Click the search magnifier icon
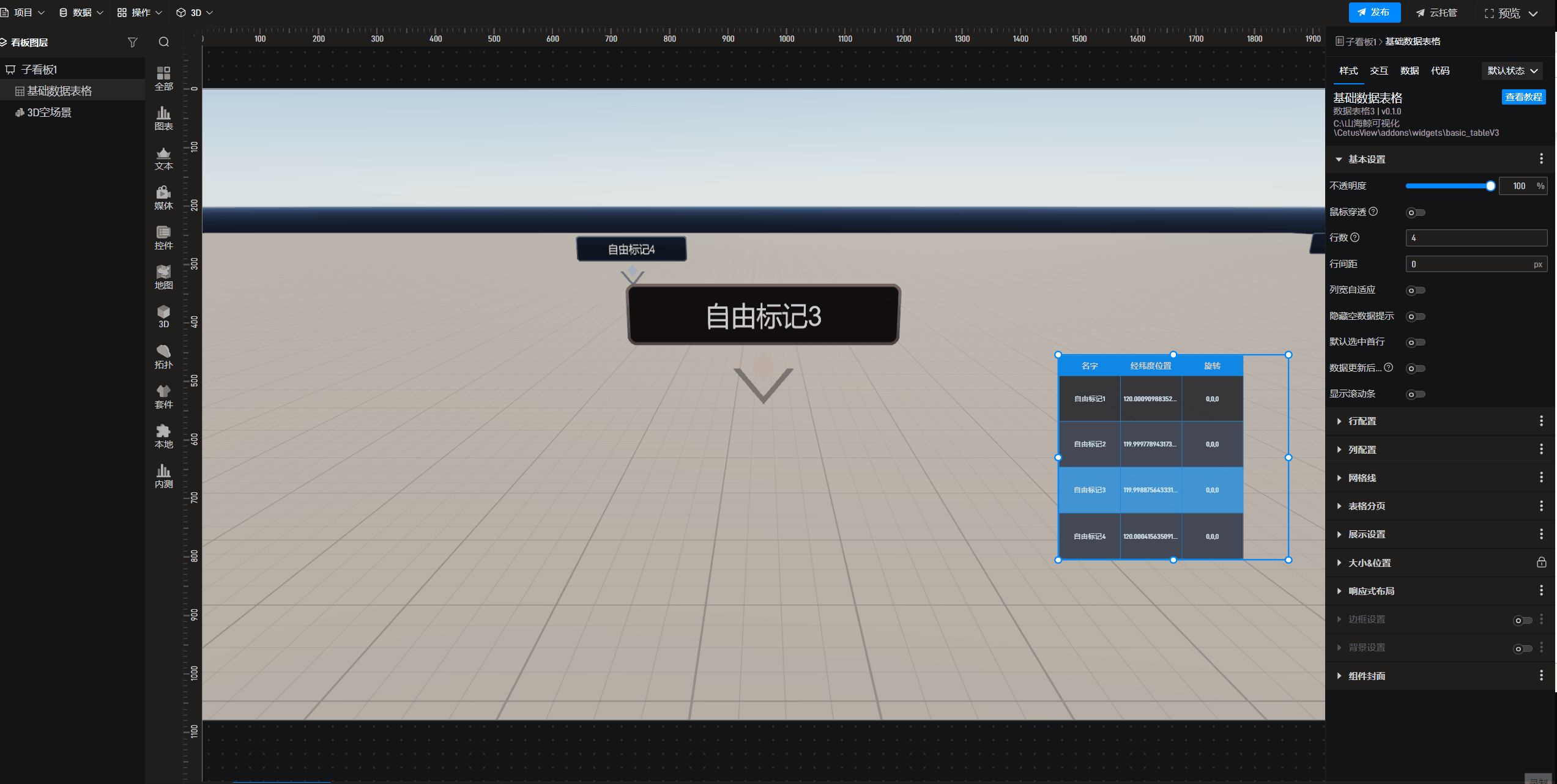 pos(163,42)
